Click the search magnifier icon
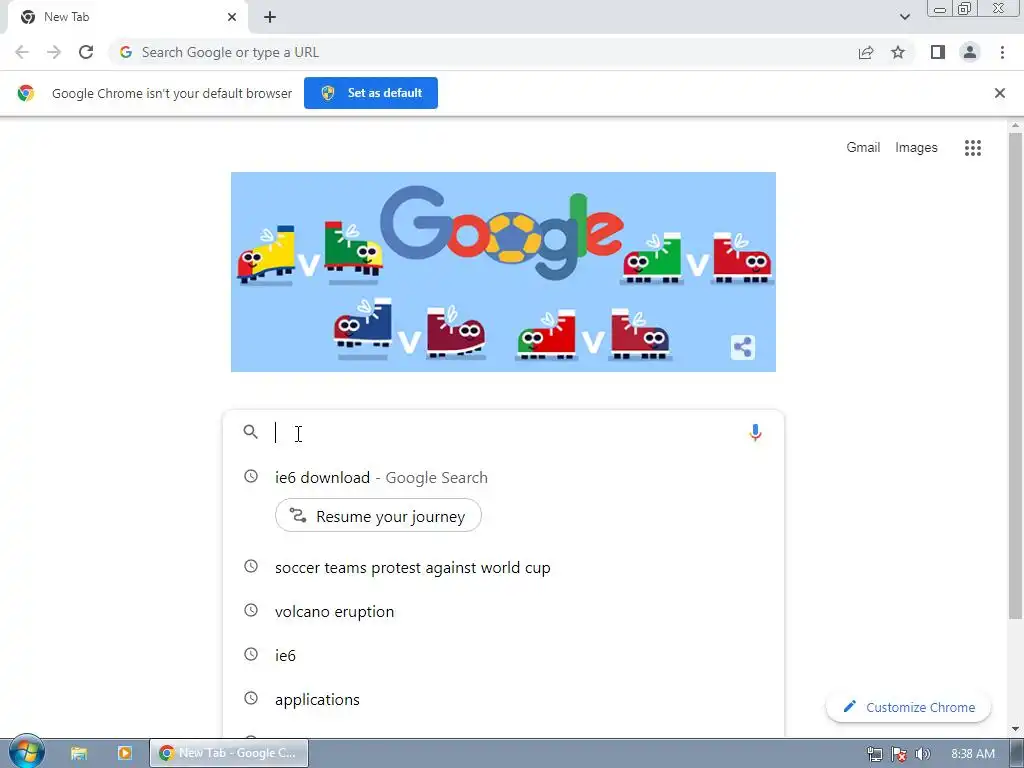The image size is (1024, 768). tap(250, 432)
